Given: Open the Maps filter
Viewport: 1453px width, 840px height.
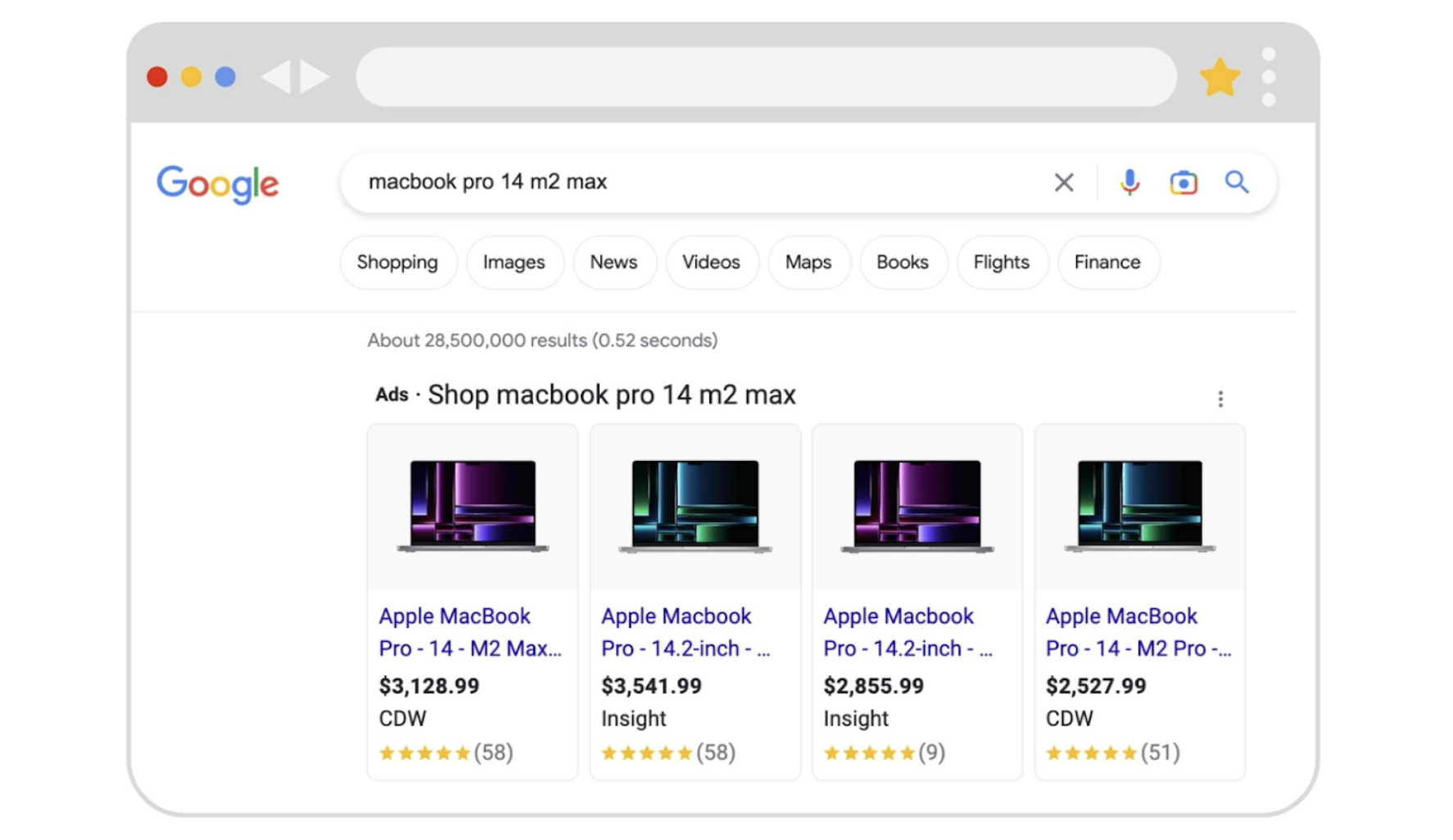Looking at the screenshot, I should click(x=808, y=262).
